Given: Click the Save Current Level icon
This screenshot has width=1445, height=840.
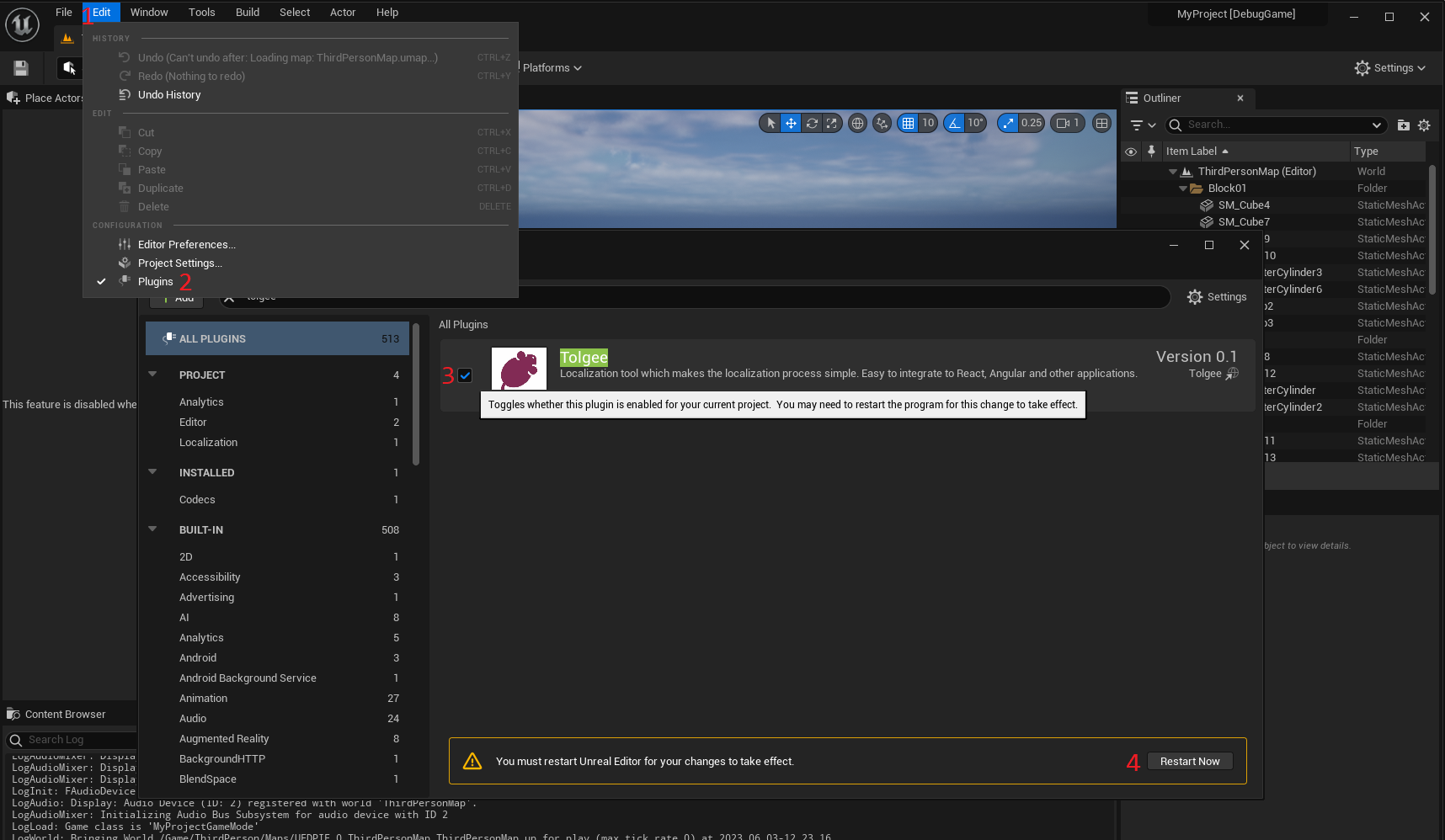Looking at the screenshot, I should pos(20,67).
